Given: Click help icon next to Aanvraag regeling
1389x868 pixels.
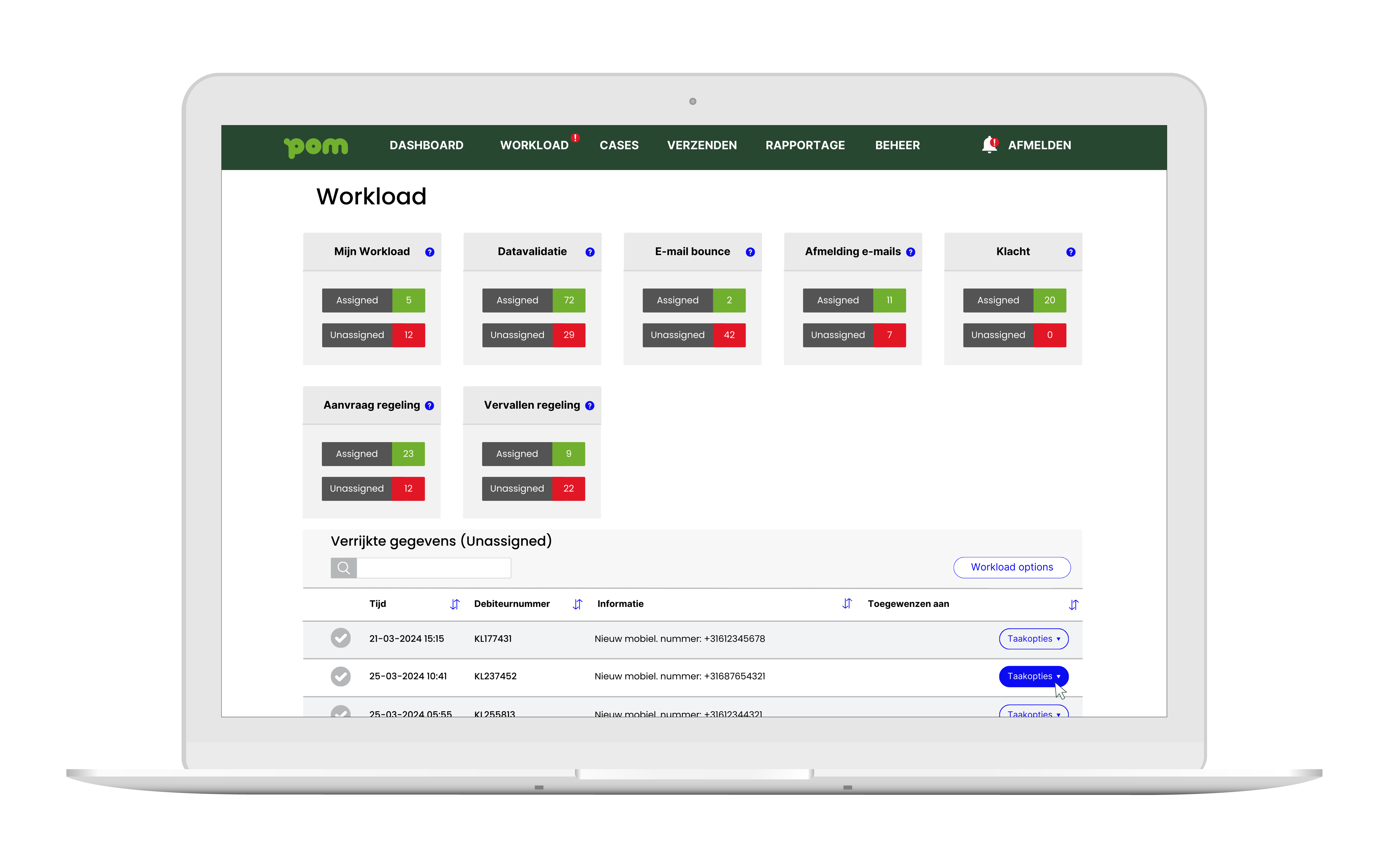Looking at the screenshot, I should [x=429, y=406].
